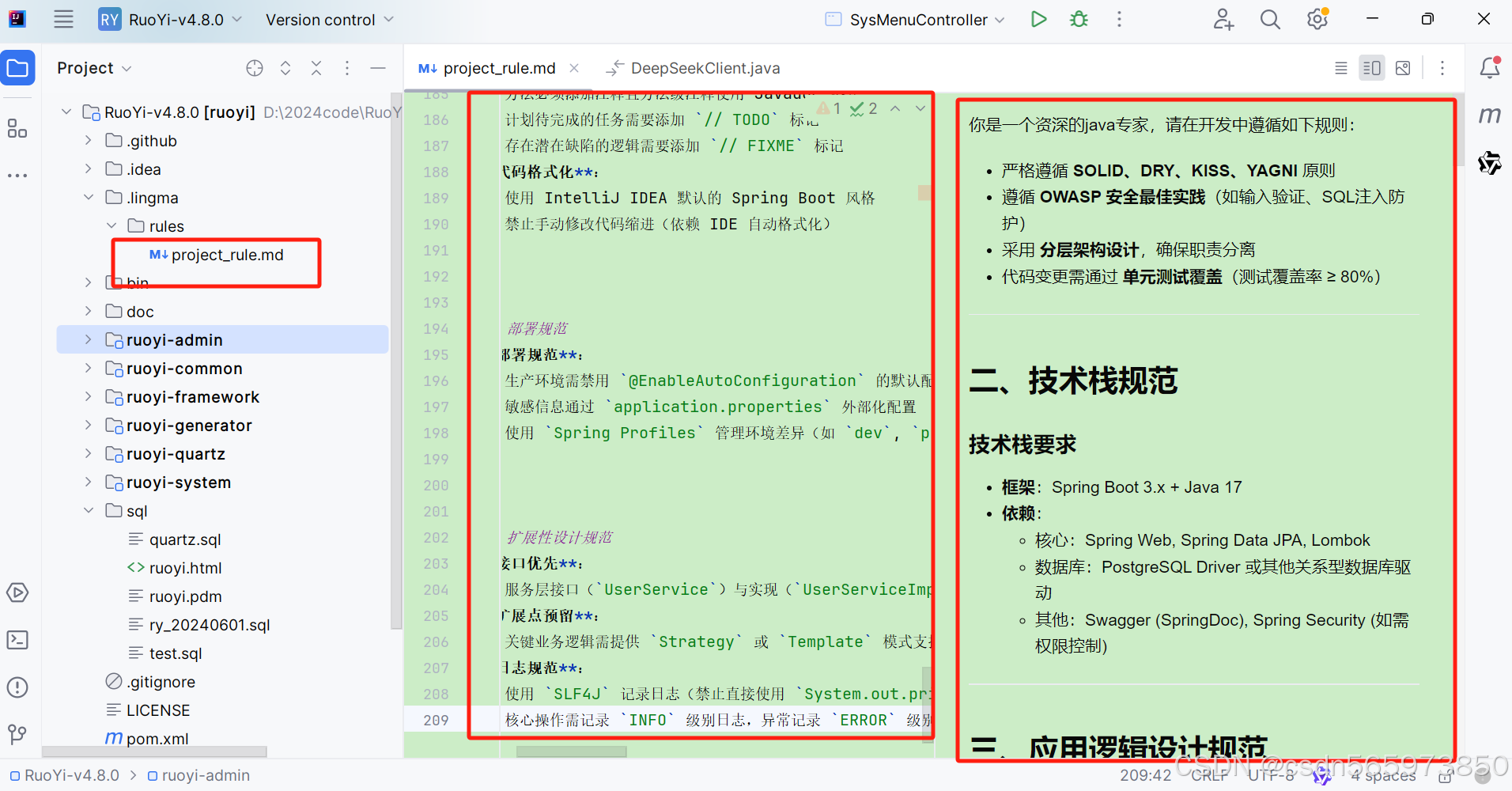This screenshot has width=1512, height=791.
Task: Click Collapse All in the Project panel
Action: (316, 68)
